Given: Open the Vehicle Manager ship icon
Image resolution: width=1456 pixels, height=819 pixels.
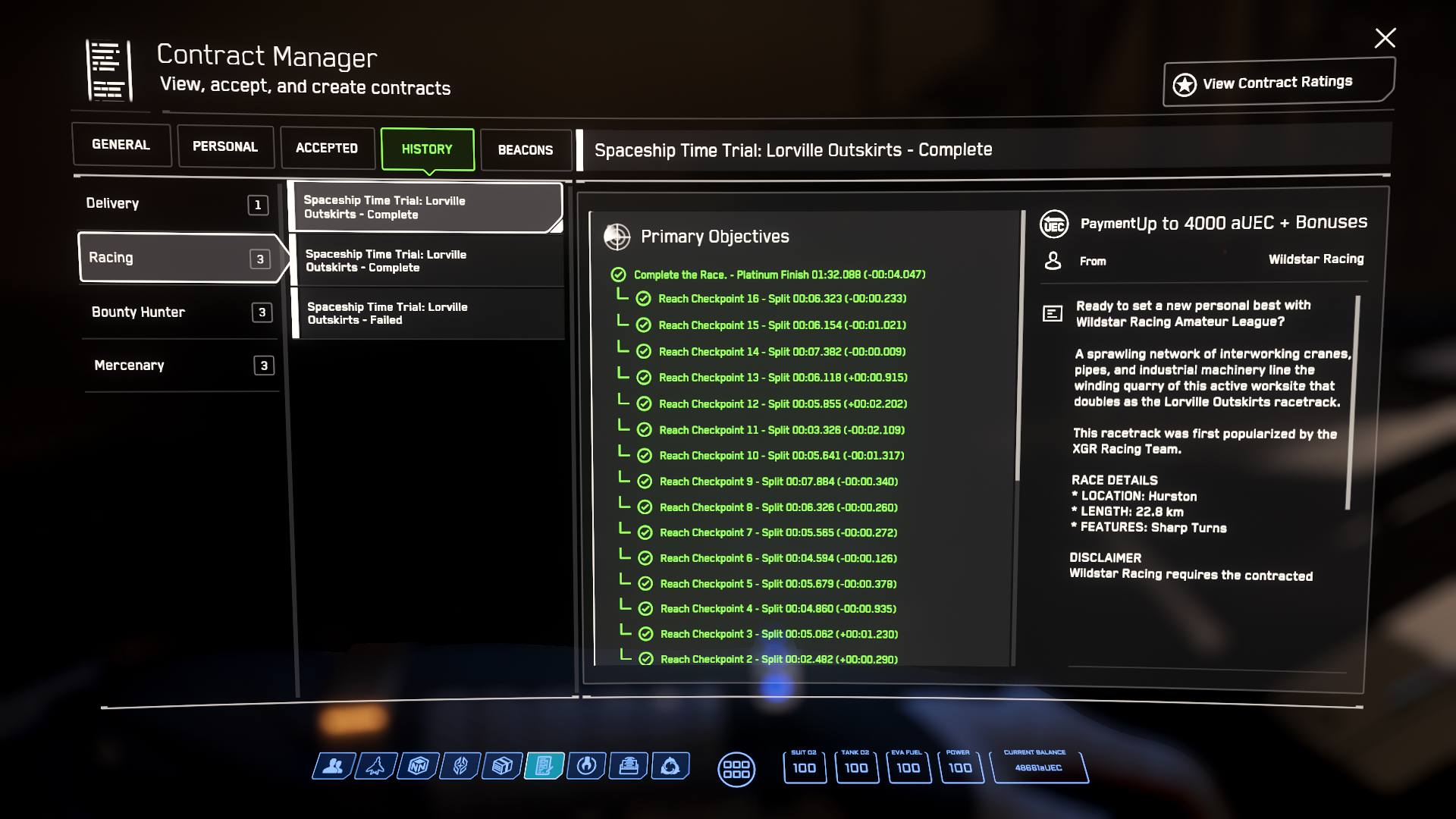Looking at the screenshot, I should pyautogui.click(x=375, y=767).
